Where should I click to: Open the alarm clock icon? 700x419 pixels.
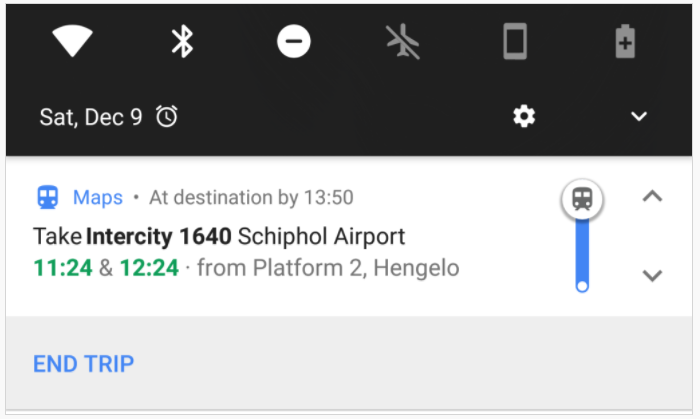point(167,117)
